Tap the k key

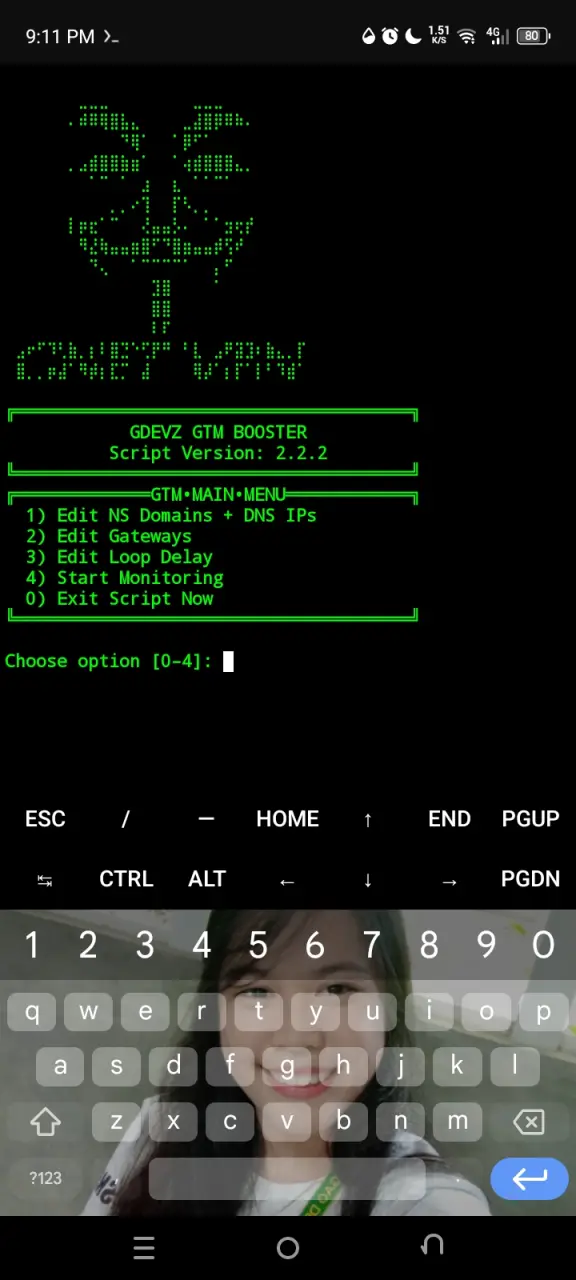pos(458,1066)
